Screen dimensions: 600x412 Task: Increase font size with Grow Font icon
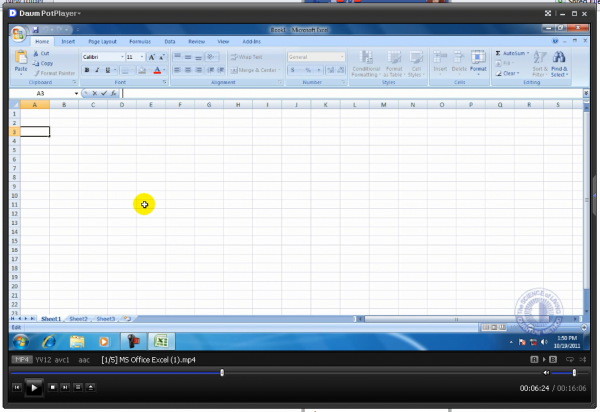152,57
